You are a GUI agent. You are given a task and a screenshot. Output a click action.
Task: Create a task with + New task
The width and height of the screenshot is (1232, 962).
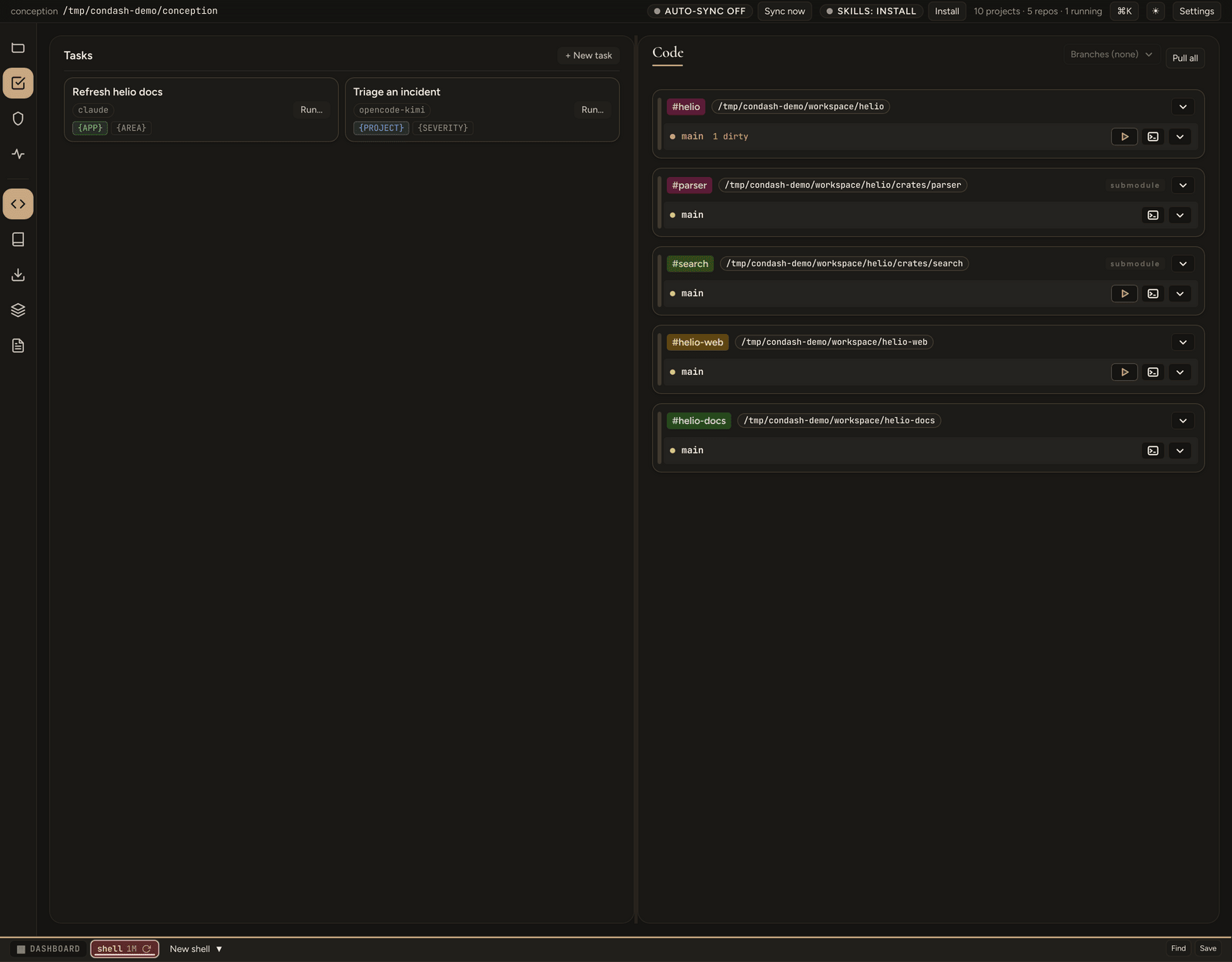tap(588, 55)
